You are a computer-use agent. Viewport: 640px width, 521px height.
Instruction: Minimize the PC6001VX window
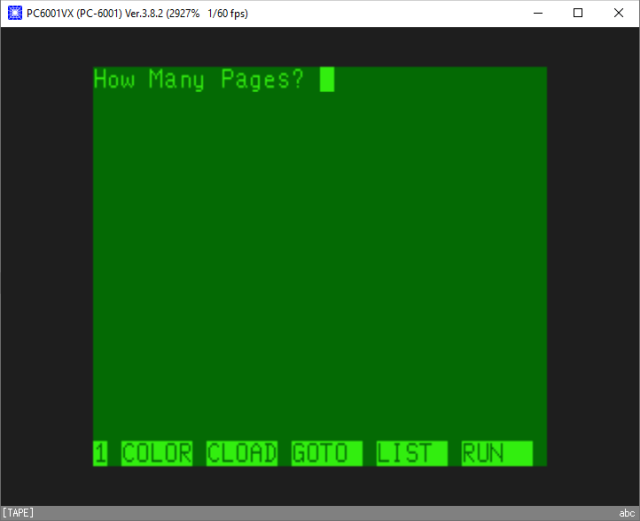538,13
